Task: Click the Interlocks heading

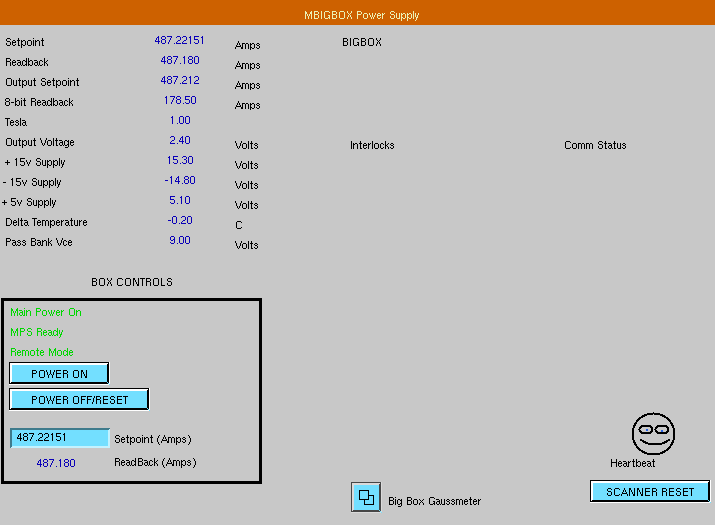Action: (x=372, y=146)
